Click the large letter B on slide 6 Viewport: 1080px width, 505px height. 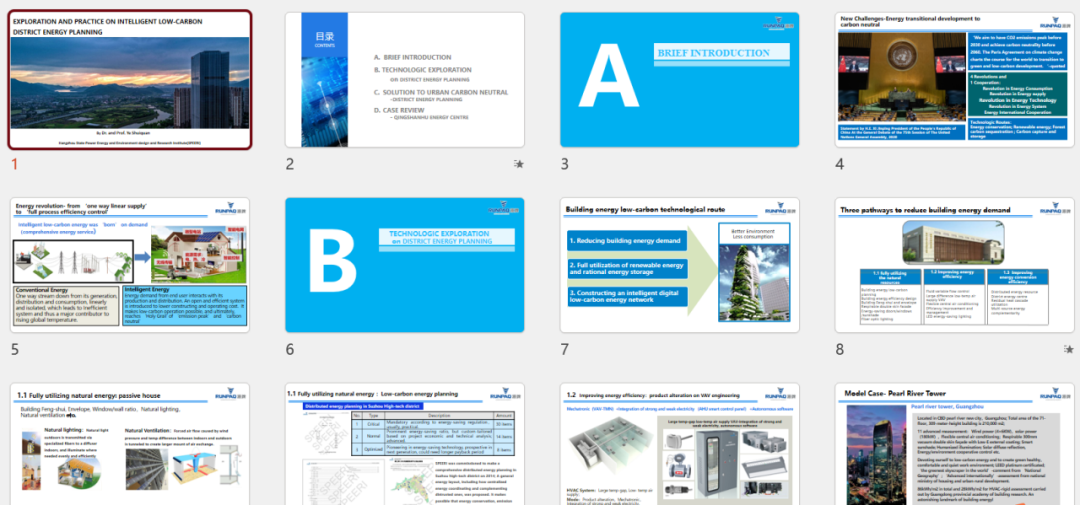point(334,267)
